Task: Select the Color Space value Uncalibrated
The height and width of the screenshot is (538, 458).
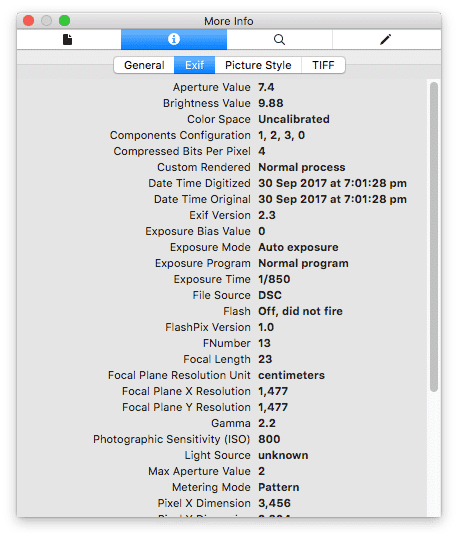Action: coord(294,119)
